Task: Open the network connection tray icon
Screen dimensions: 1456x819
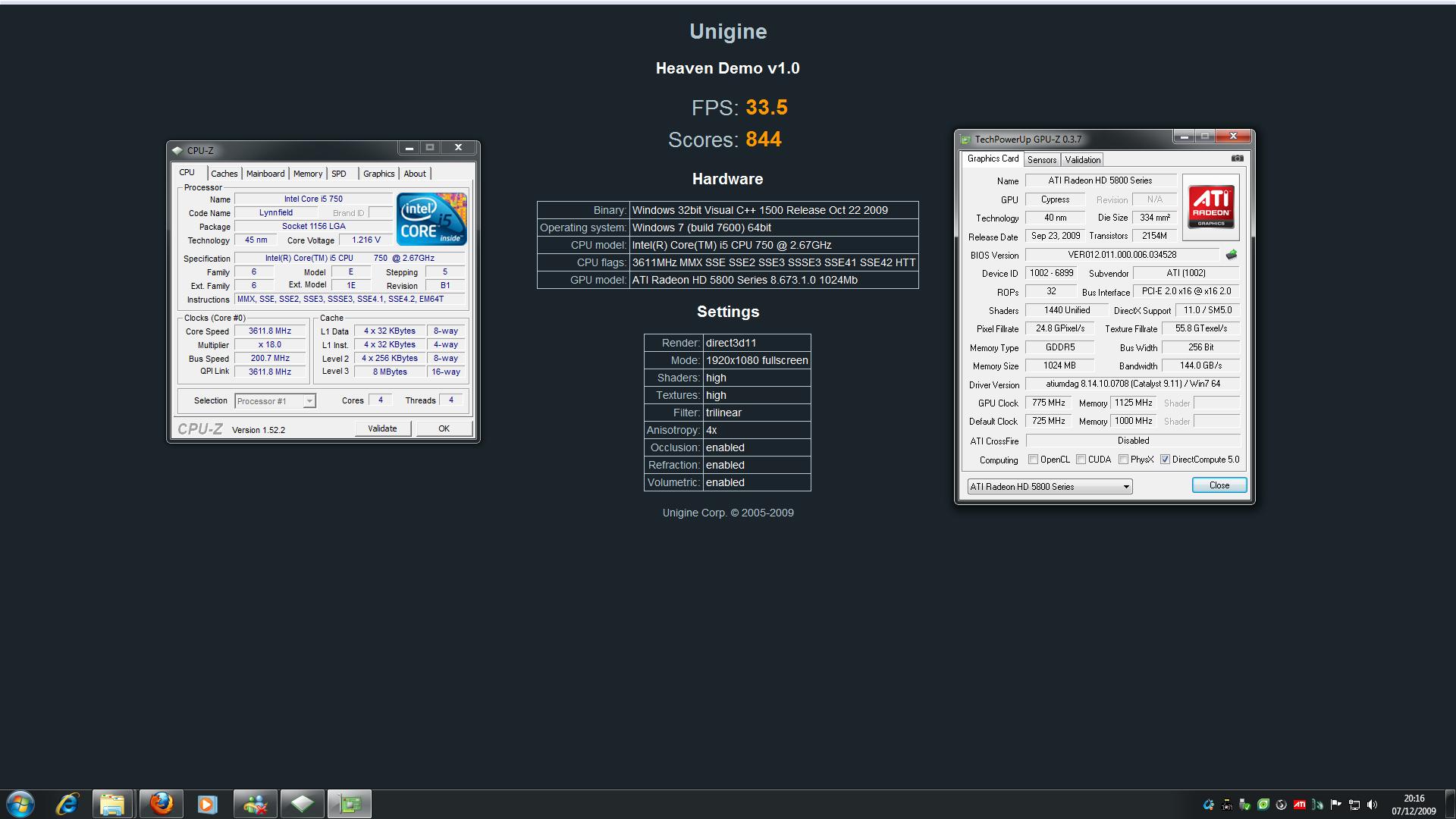Action: coord(1354,805)
